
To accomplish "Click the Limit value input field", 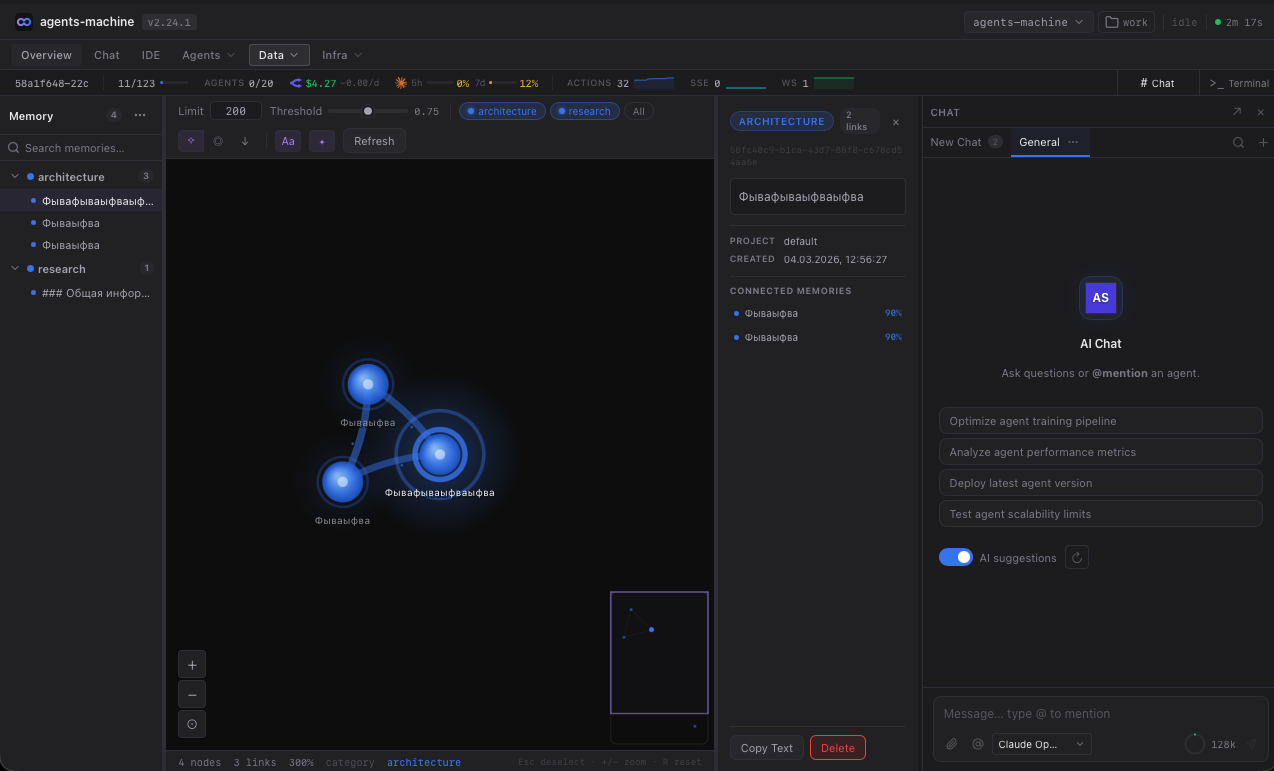I will click(235, 111).
